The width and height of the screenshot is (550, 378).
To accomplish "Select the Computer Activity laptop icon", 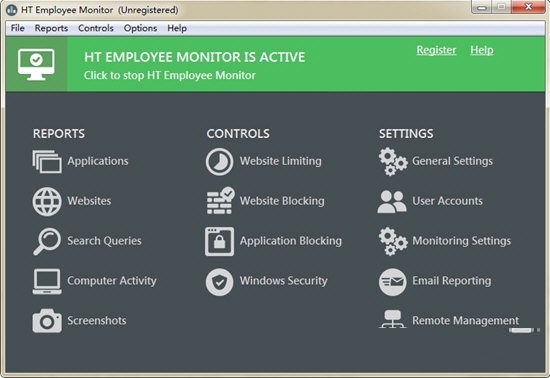I will click(47, 281).
